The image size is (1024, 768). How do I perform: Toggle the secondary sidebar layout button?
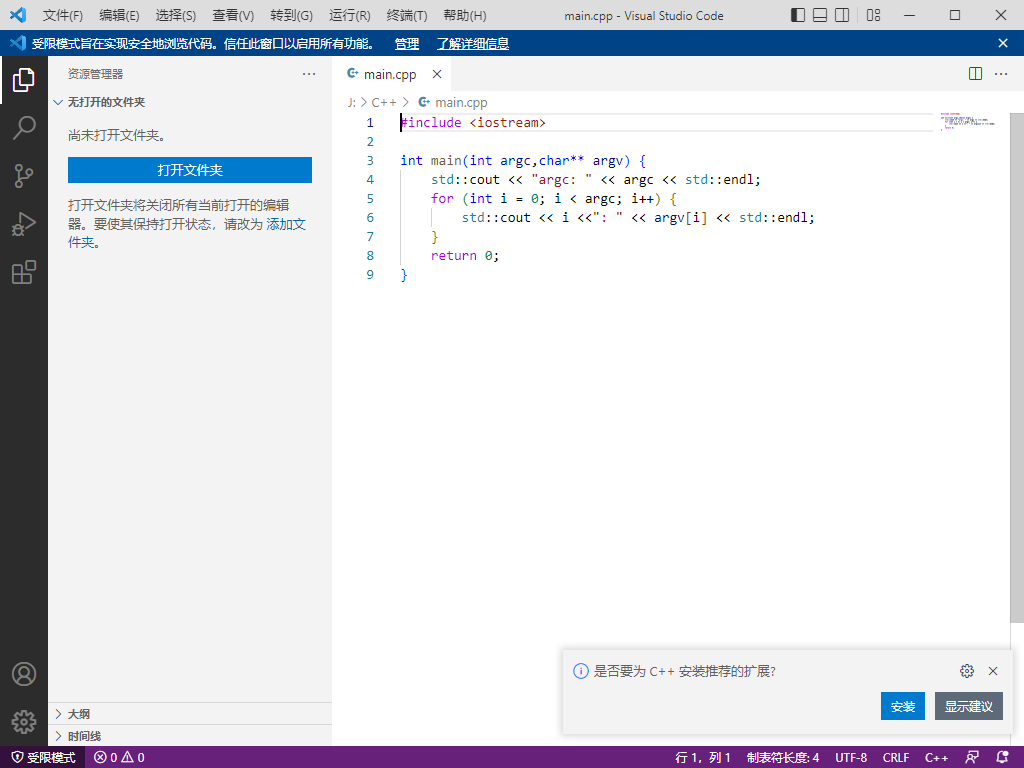[x=842, y=15]
